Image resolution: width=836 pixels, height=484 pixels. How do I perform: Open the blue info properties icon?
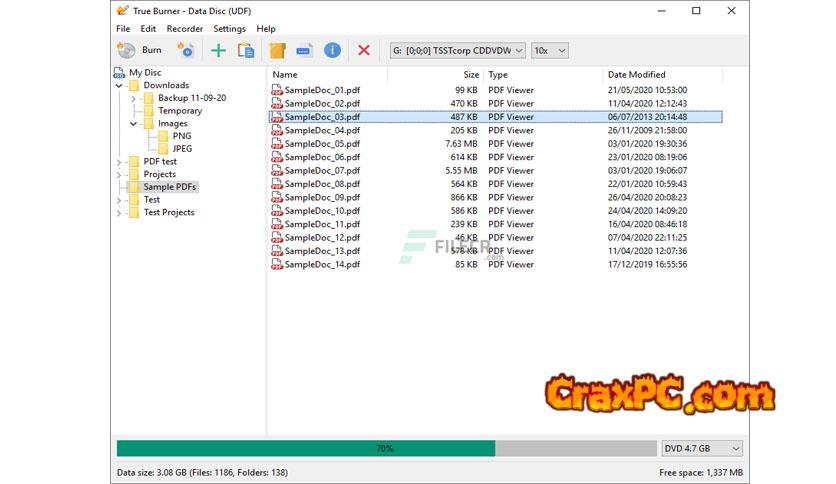pyautogui.click(x=332, y=50)
